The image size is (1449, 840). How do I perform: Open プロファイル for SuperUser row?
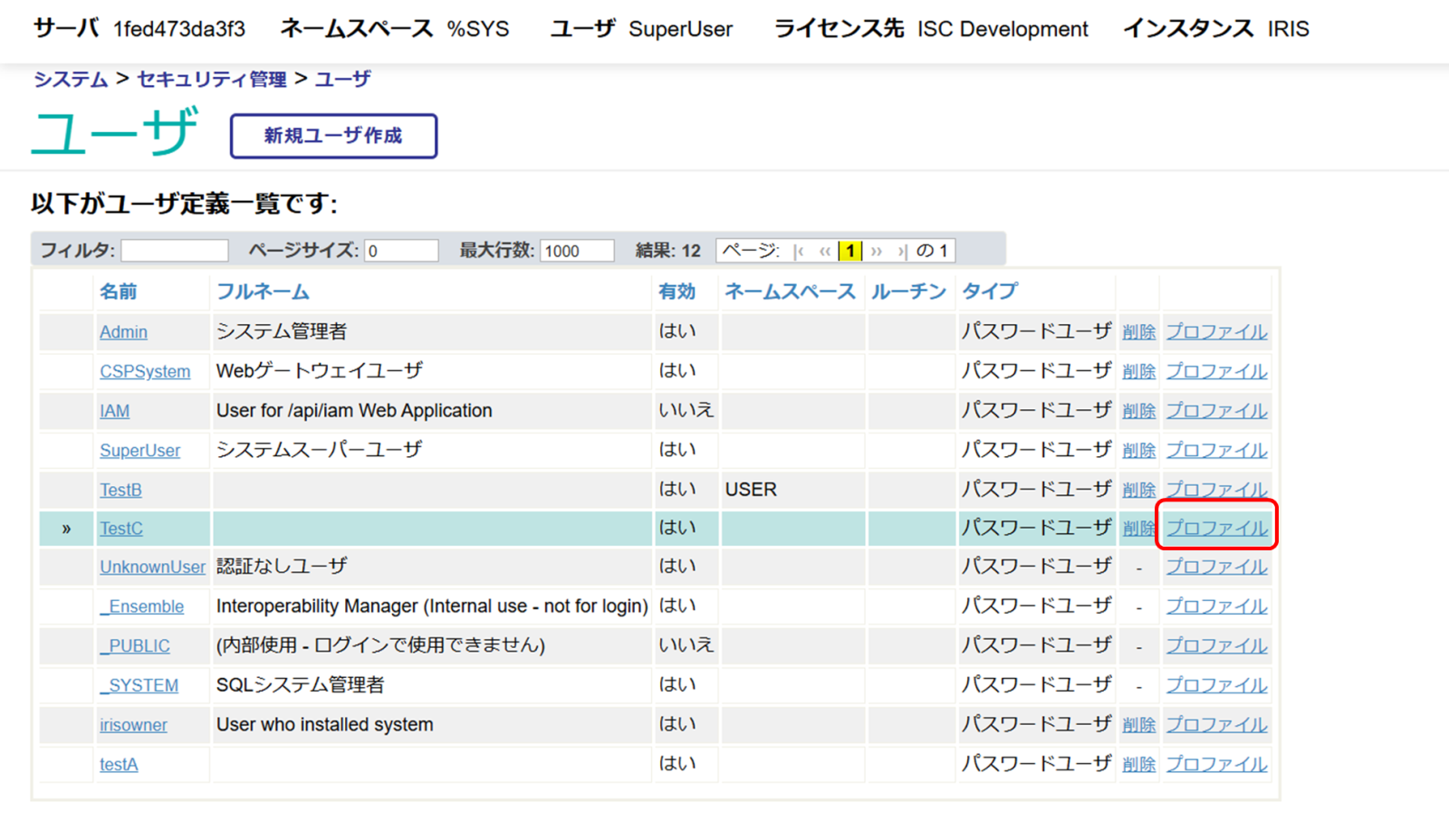(x=1216, y=451)
